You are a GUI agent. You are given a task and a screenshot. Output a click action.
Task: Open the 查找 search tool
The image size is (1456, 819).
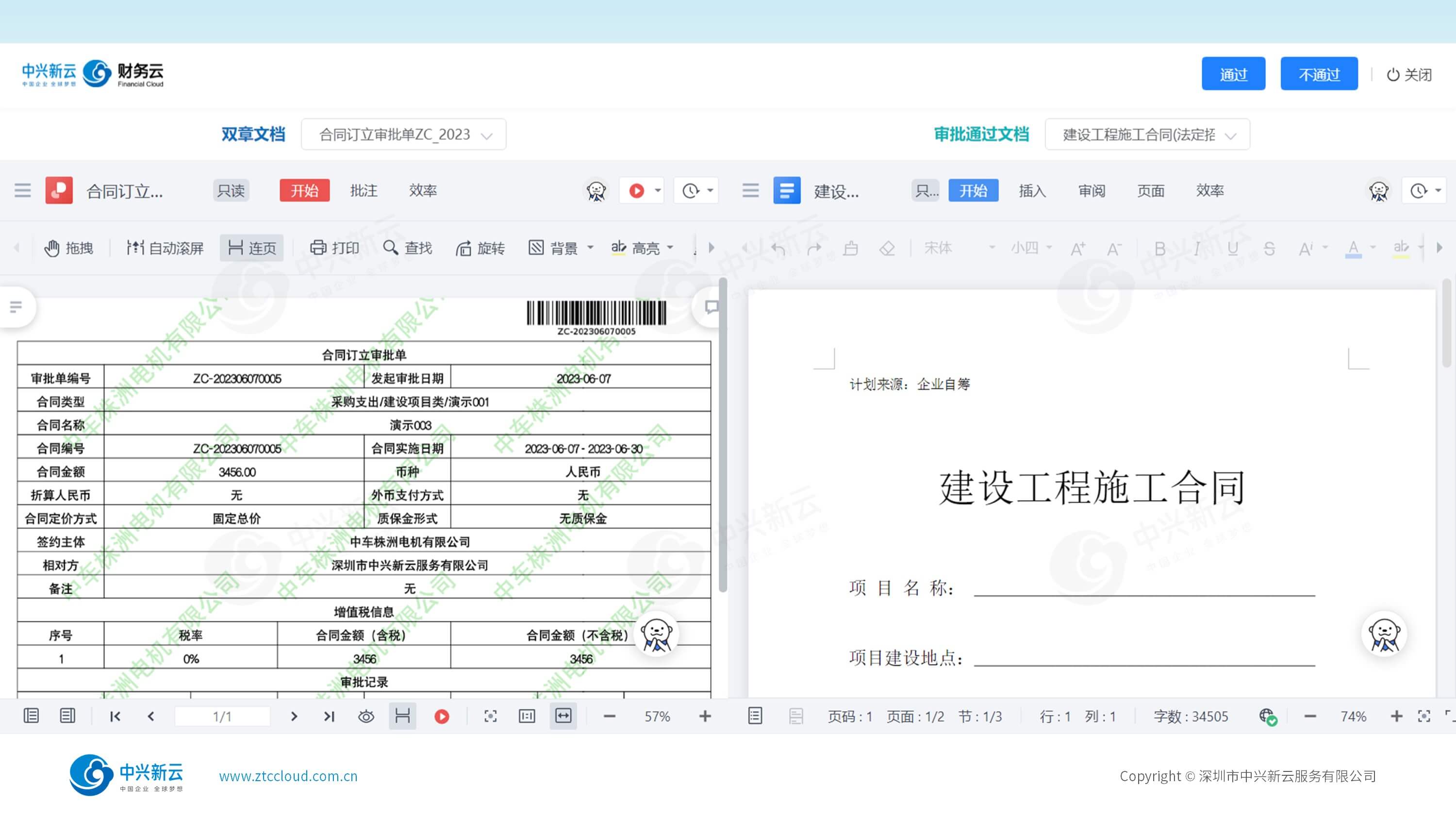(407, 248)
